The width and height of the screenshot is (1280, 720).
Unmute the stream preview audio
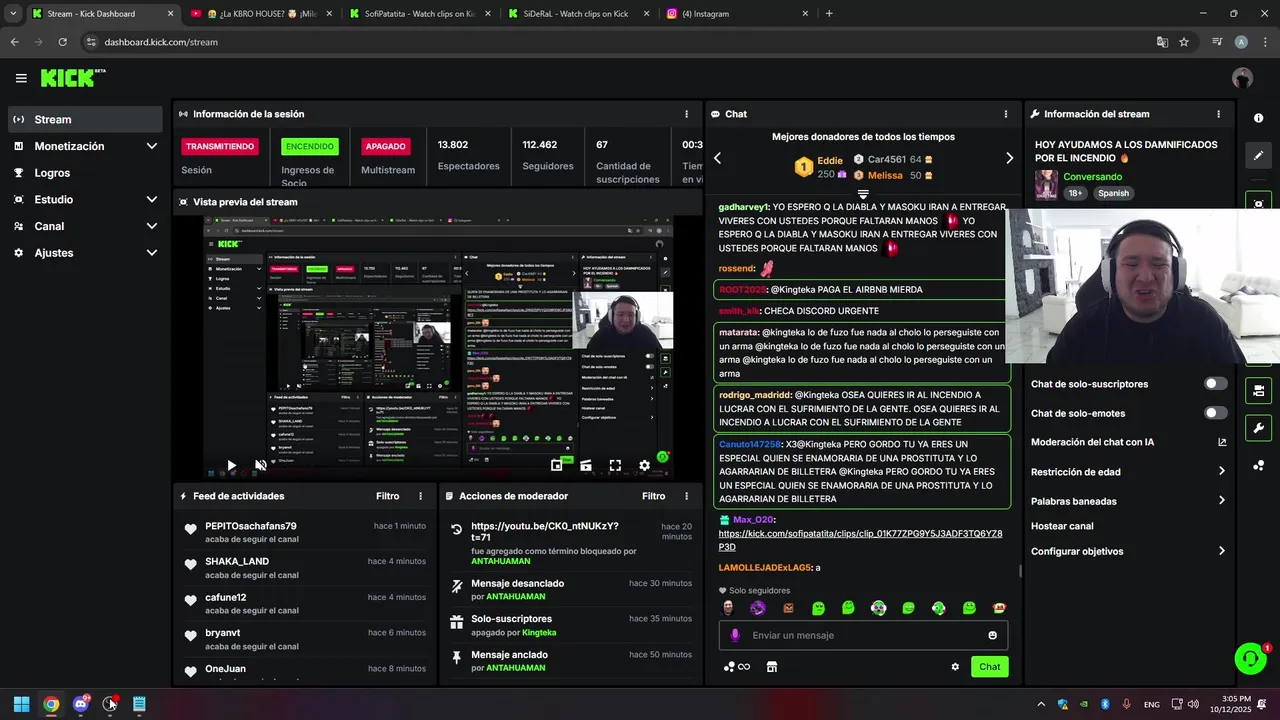tap(261, 465)
